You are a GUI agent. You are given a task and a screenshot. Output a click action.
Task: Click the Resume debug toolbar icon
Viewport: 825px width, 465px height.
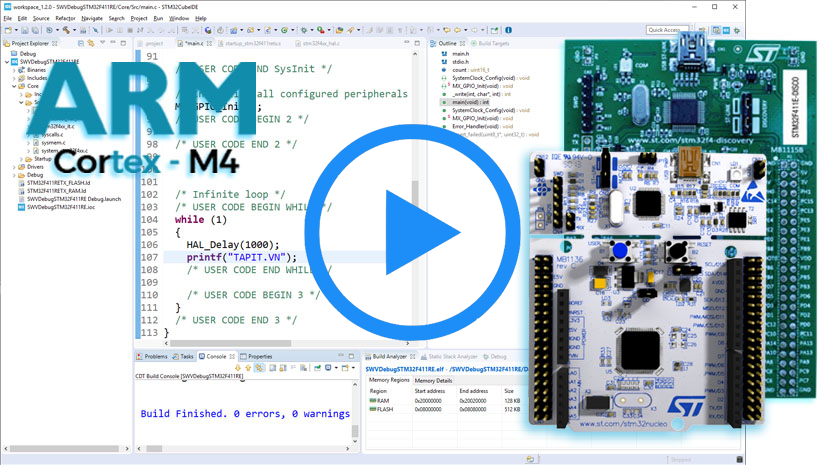click(109, 30)
